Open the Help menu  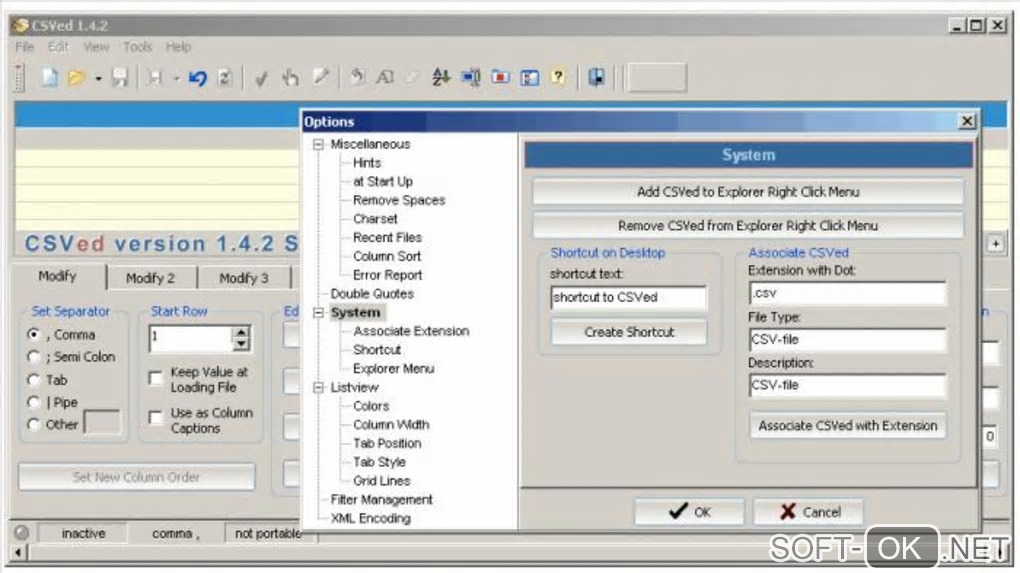(x=178, y=47)
